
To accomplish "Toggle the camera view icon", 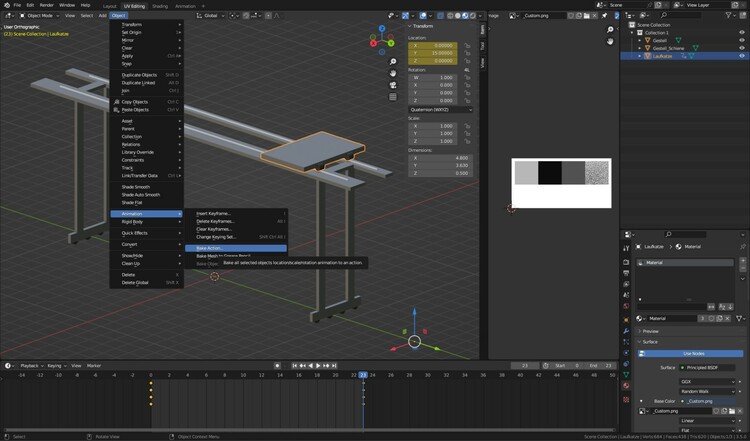I will (x=394, y=84).
